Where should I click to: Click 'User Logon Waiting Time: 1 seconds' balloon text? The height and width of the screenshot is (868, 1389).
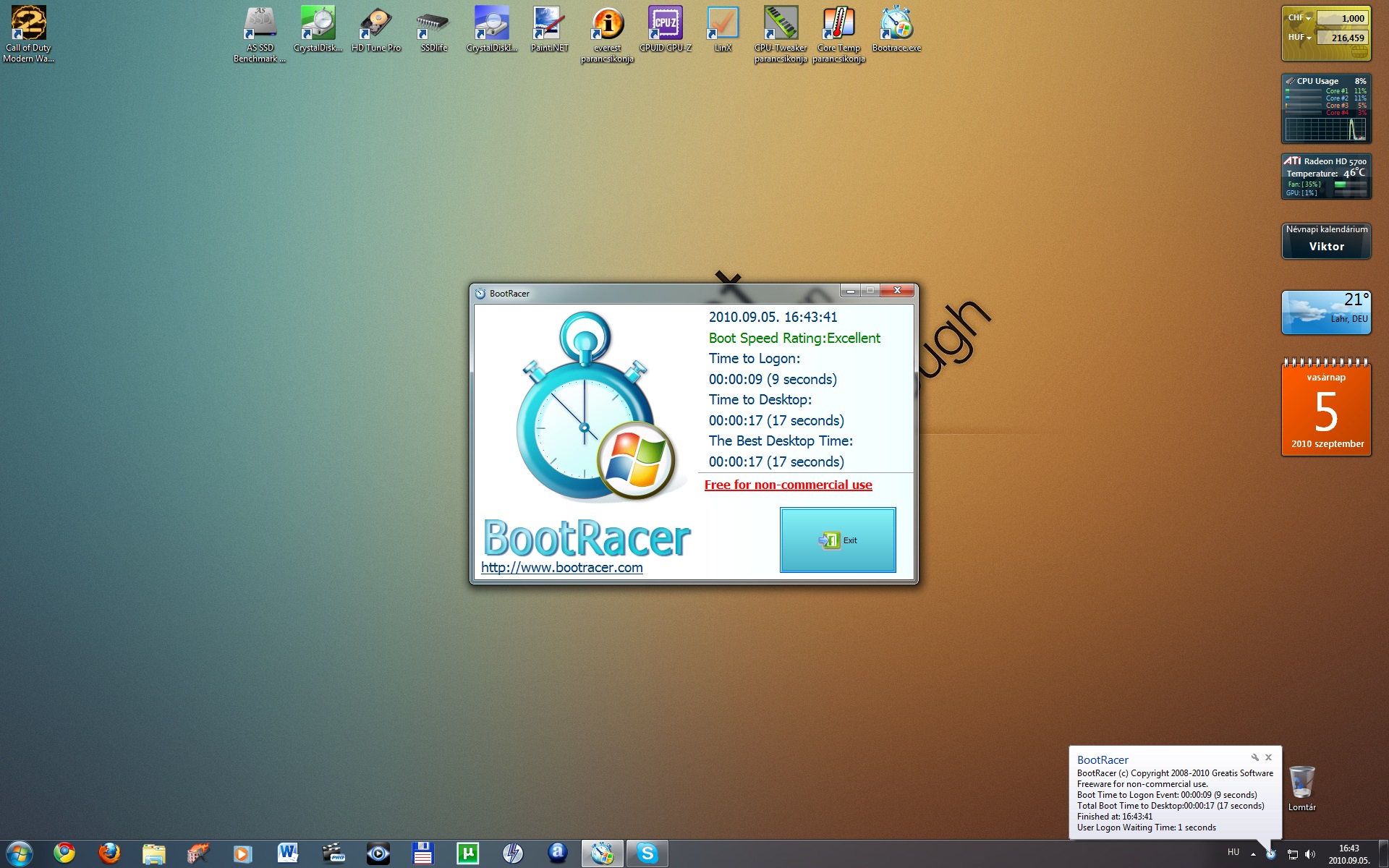click(x=1147, y=827)
